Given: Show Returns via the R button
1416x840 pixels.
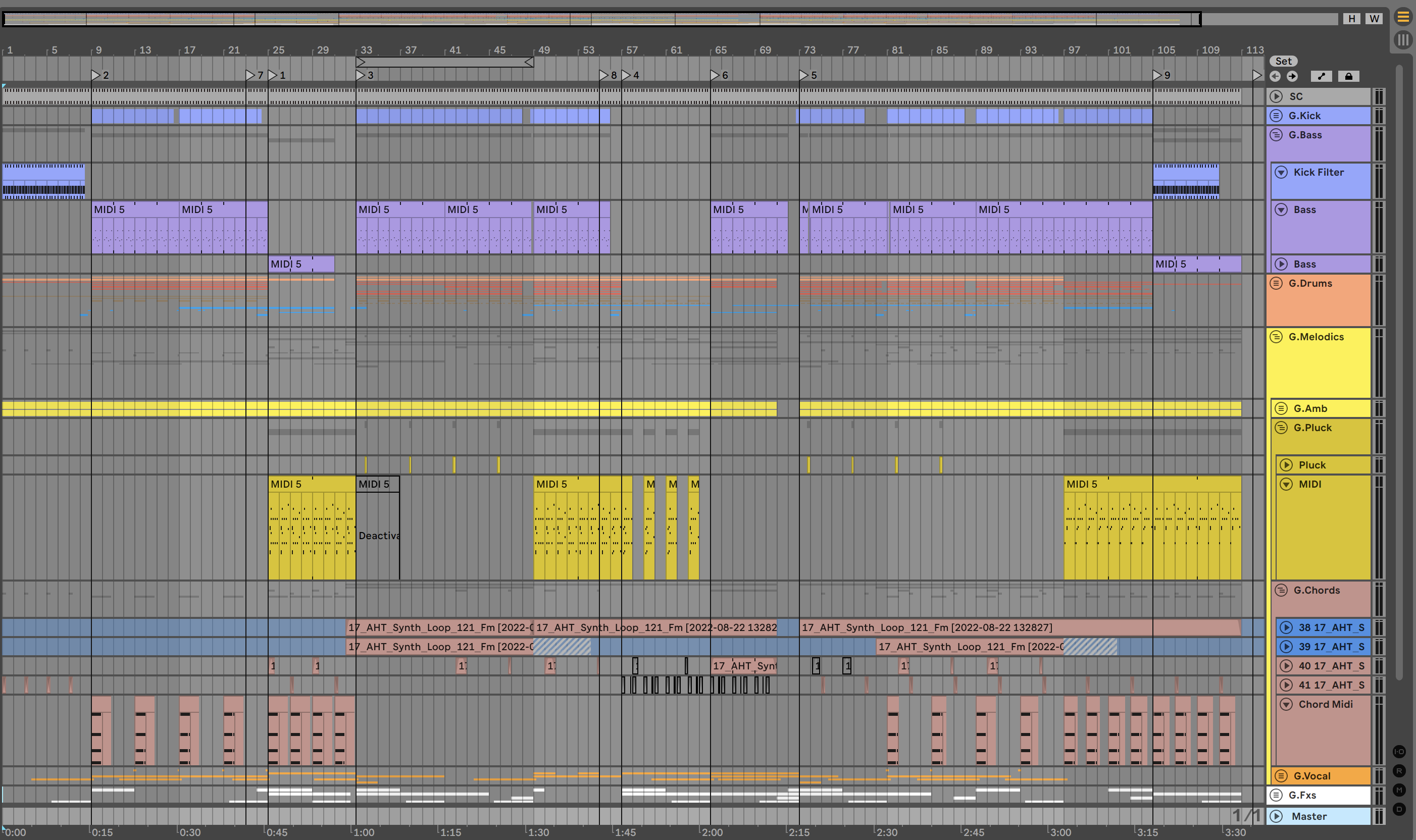Looking at the screenshot, I should 1399,771.
